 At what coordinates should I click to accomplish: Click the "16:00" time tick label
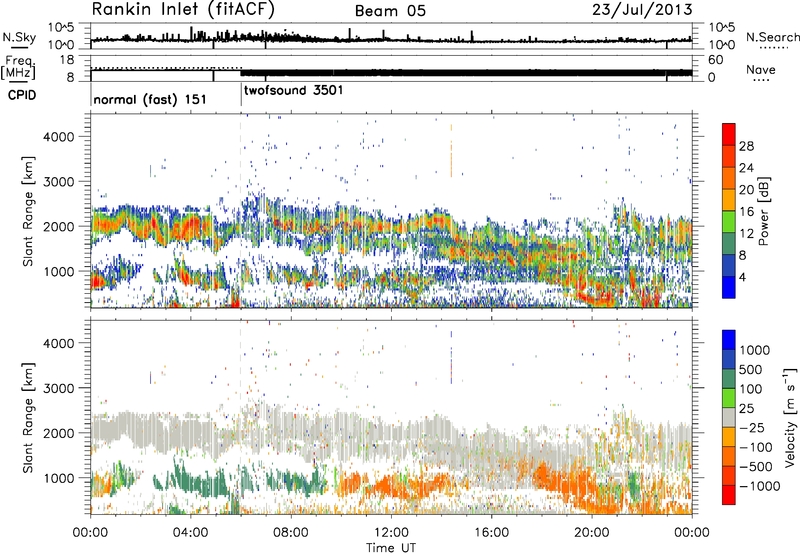click(x=491, y=533)
